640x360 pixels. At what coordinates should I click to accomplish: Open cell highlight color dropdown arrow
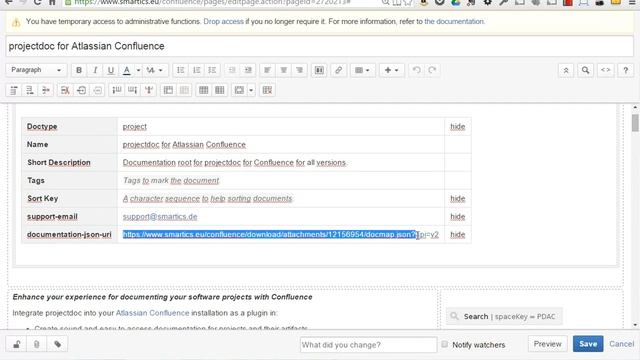[x=251, y=90]
